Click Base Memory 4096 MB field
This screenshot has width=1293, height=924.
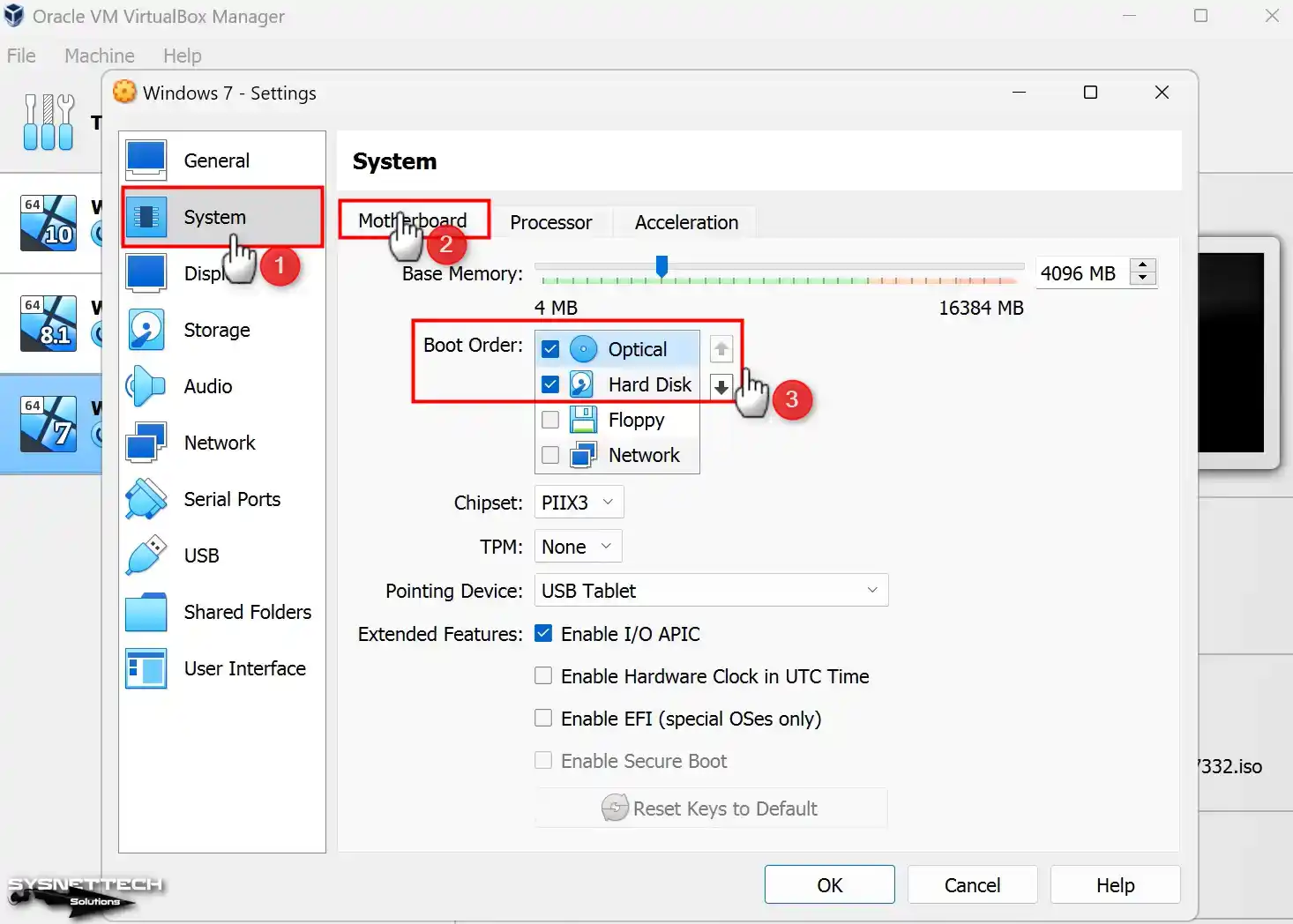coord(1083,273)
